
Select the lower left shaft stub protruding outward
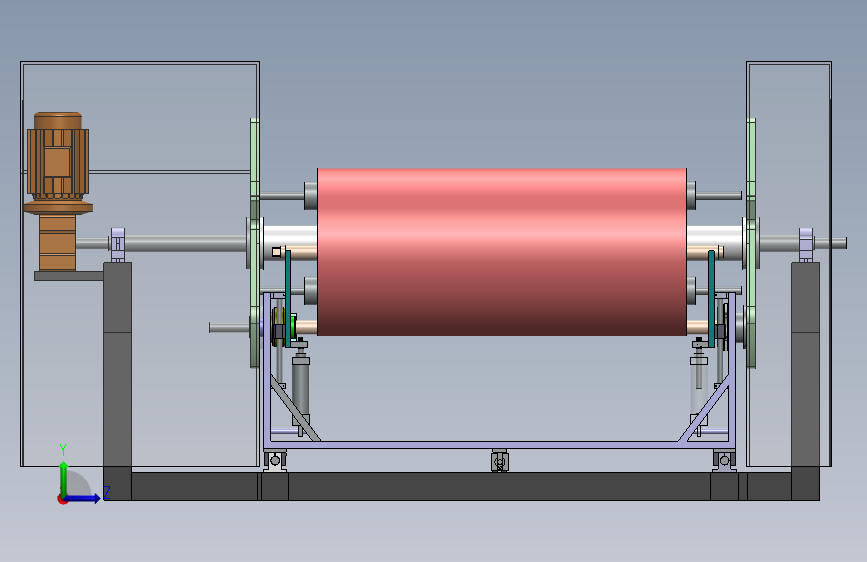point(229,328)
